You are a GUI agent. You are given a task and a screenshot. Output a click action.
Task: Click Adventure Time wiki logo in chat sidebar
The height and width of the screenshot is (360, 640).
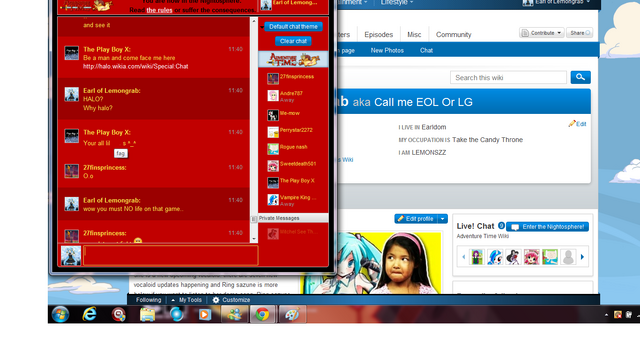(x=293, y=60)
